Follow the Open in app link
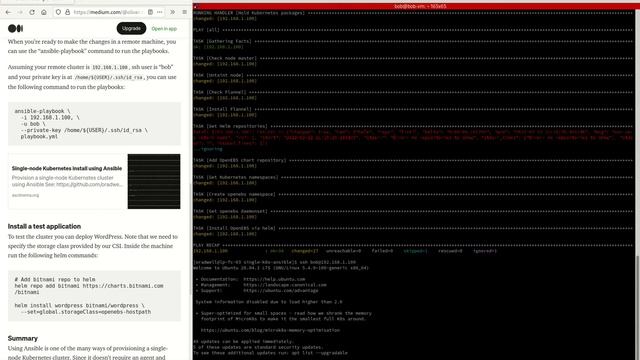Viewport: 640px width, 360px height. [164, 29]
